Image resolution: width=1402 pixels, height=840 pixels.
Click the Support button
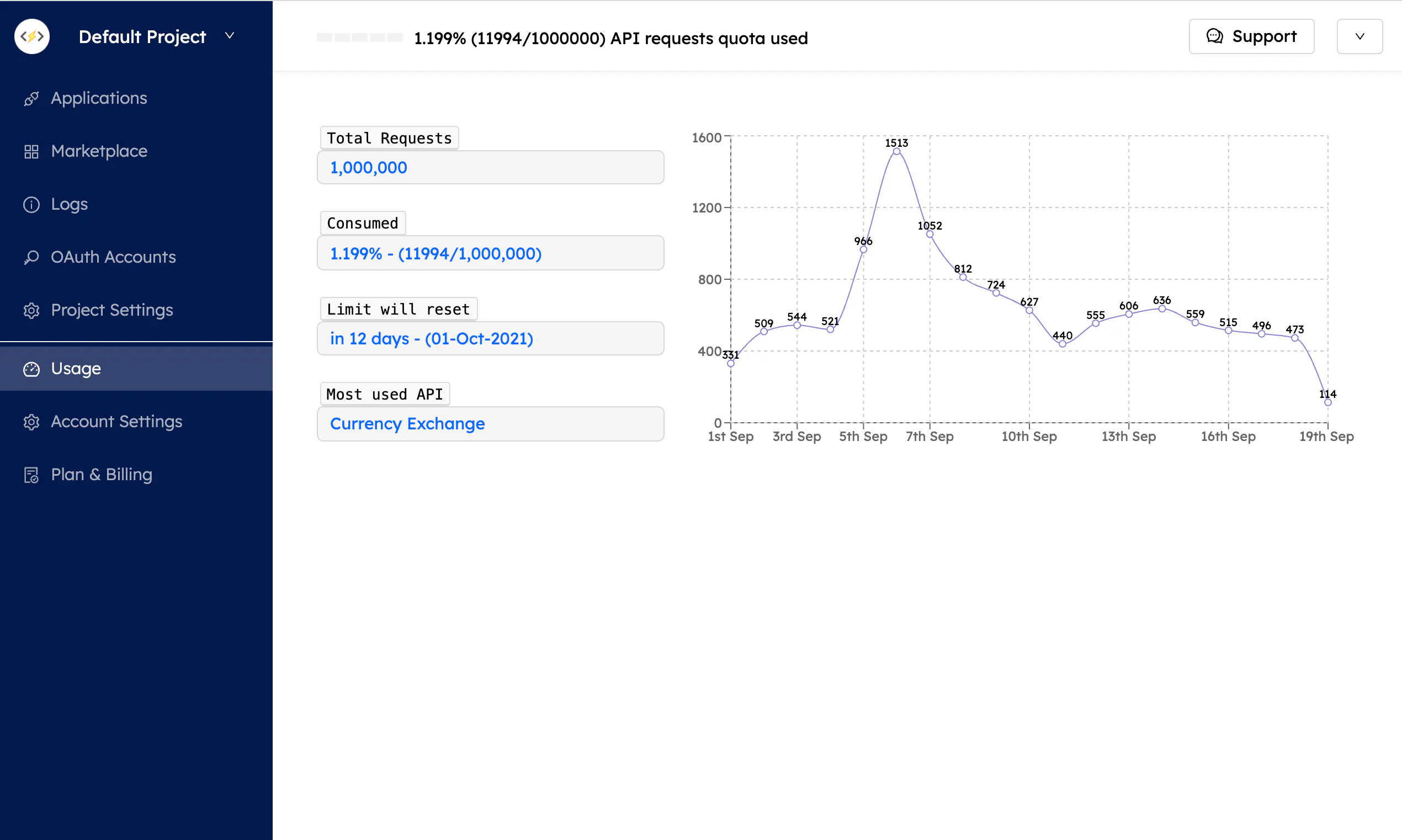(x=1251, y=36)
